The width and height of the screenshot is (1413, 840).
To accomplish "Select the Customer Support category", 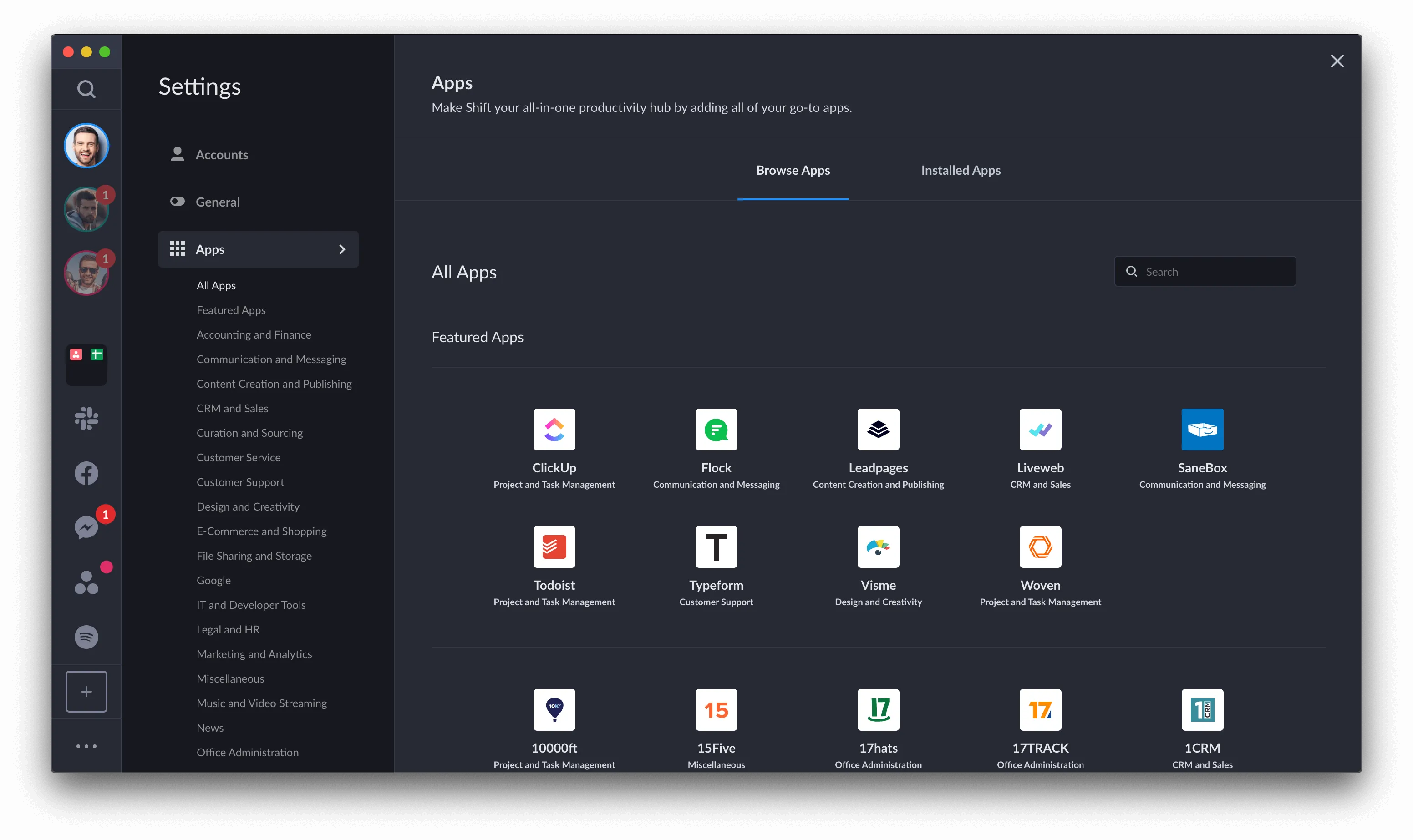I will [240, 482].
